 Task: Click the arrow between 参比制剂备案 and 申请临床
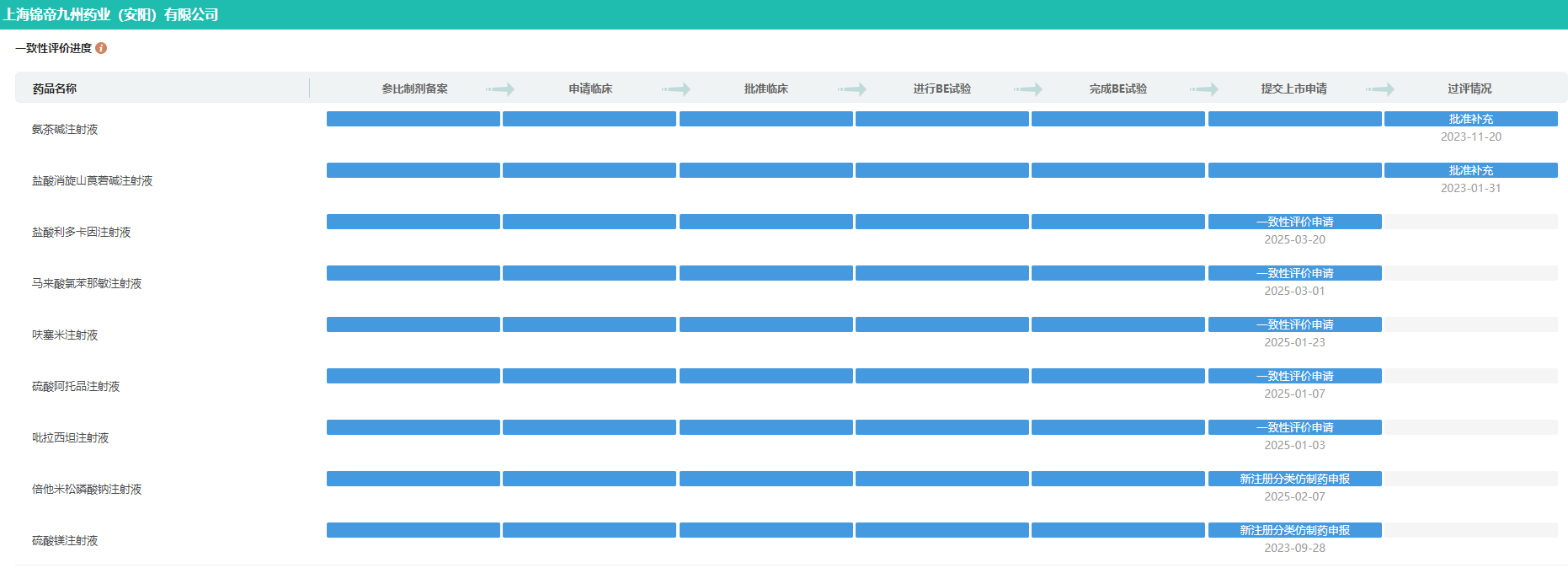point(500,88)
